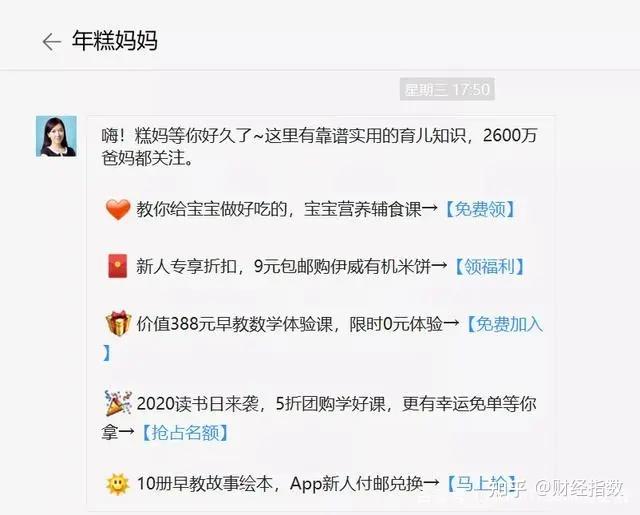Click the 2020读书日来袭 message line
640x515 pixels.
(x=320, y=418)
